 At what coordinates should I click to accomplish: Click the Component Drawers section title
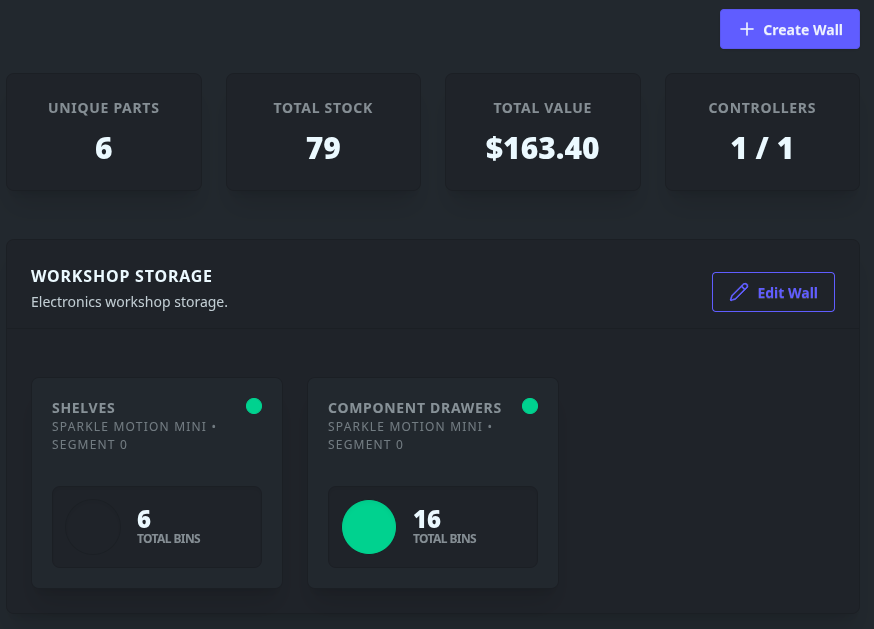coord(414,408)
